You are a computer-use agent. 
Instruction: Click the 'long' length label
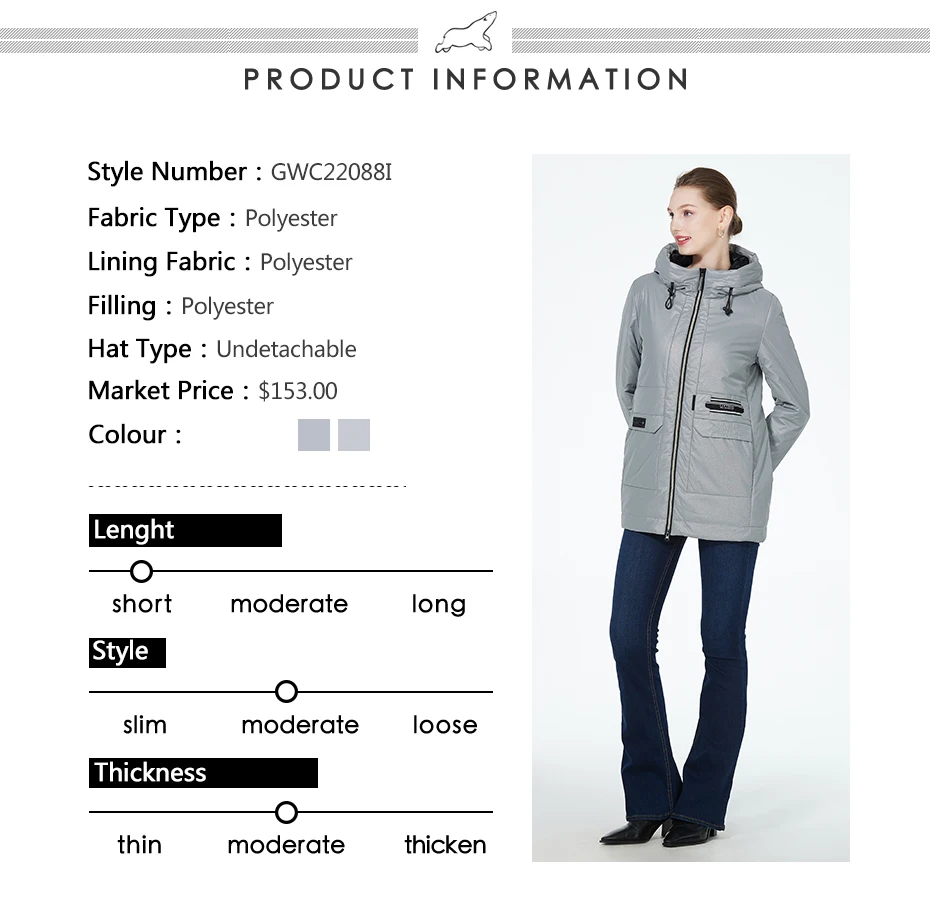tap(438, 606)
